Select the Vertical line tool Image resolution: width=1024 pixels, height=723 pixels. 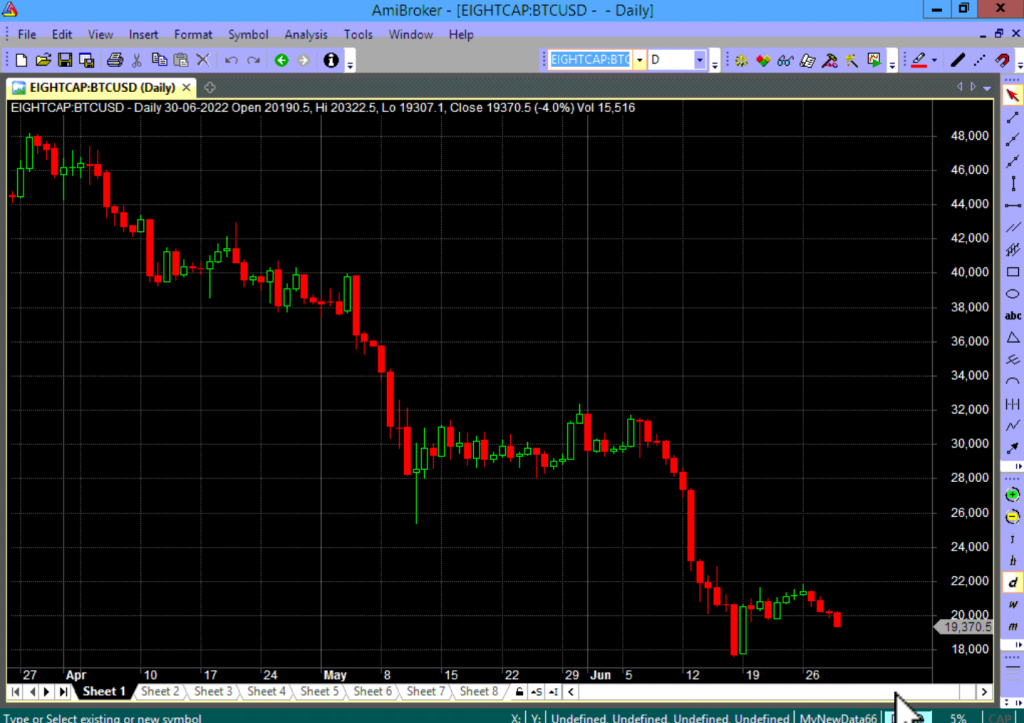(1012, 184)
